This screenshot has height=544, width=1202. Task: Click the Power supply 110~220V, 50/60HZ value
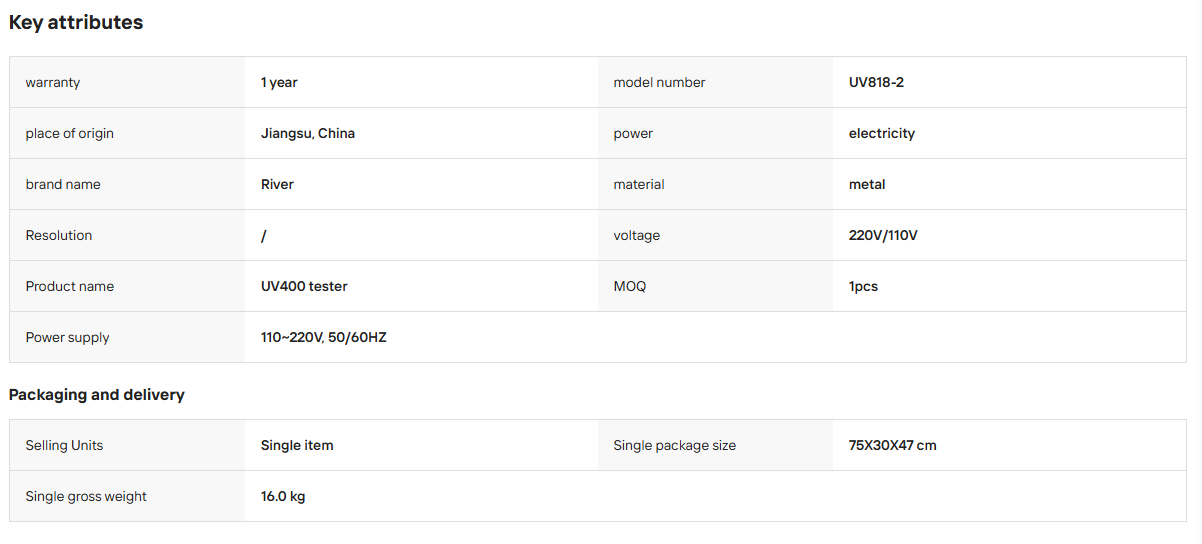click(x=324, y=337)
